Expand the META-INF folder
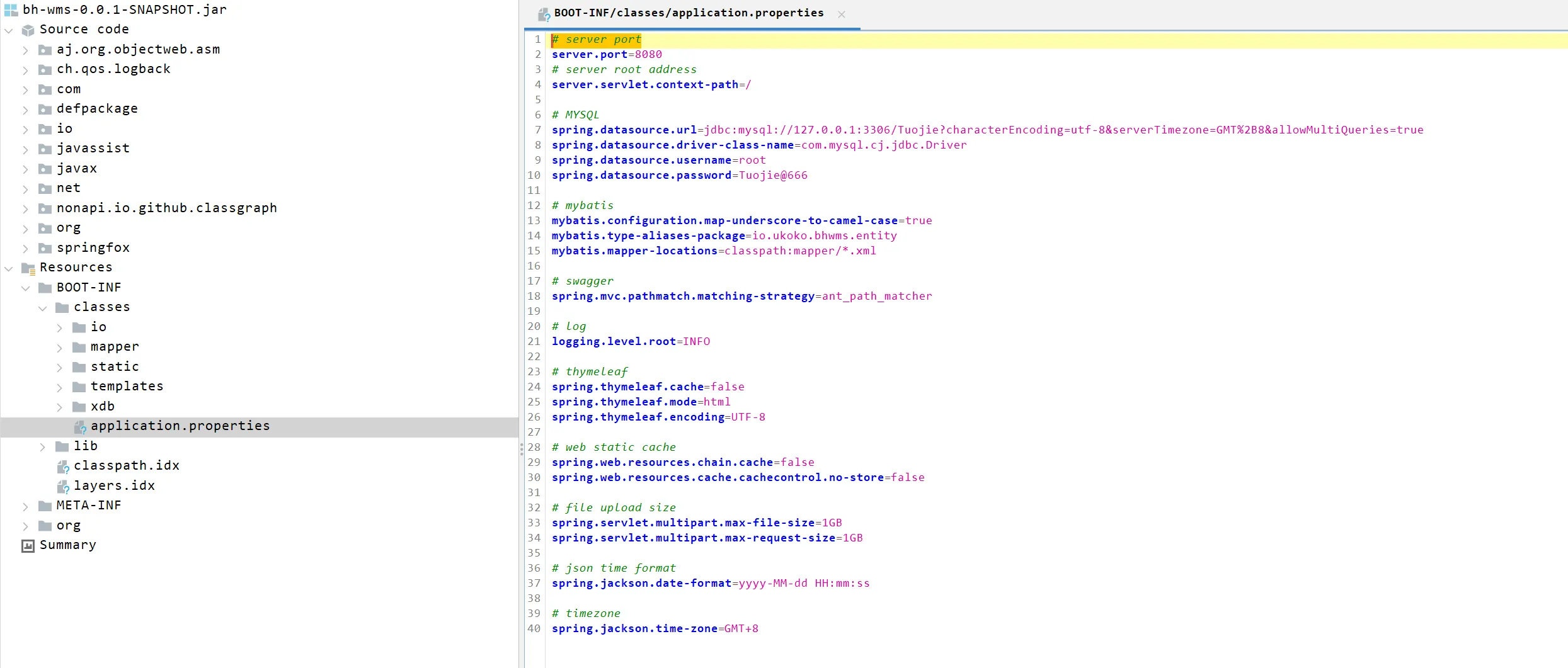Image resolution: width=1568 pixels, height=668 pixels. coord(25,506)
